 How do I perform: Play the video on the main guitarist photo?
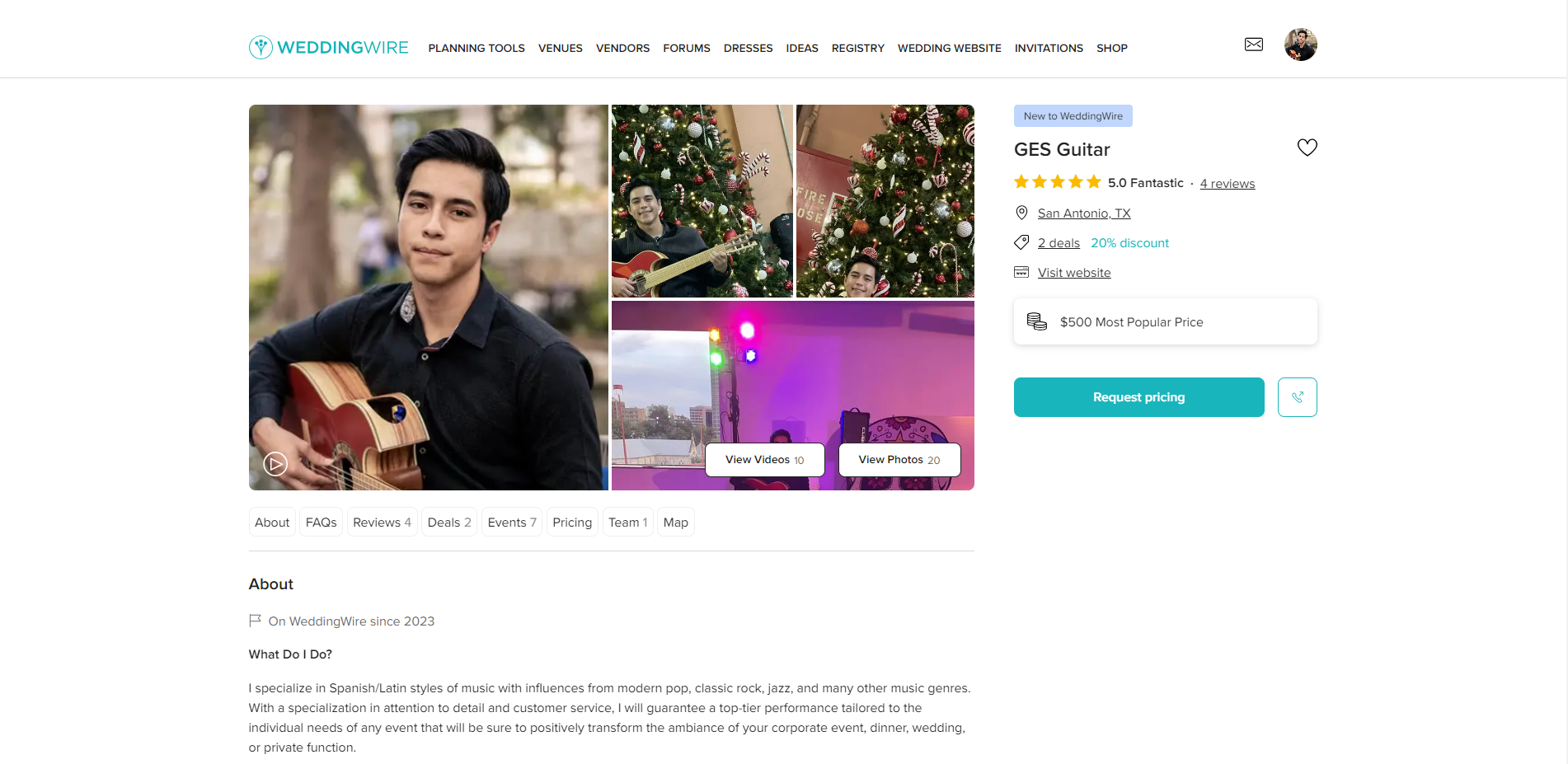pyautogui.click(x=275, y=464)
